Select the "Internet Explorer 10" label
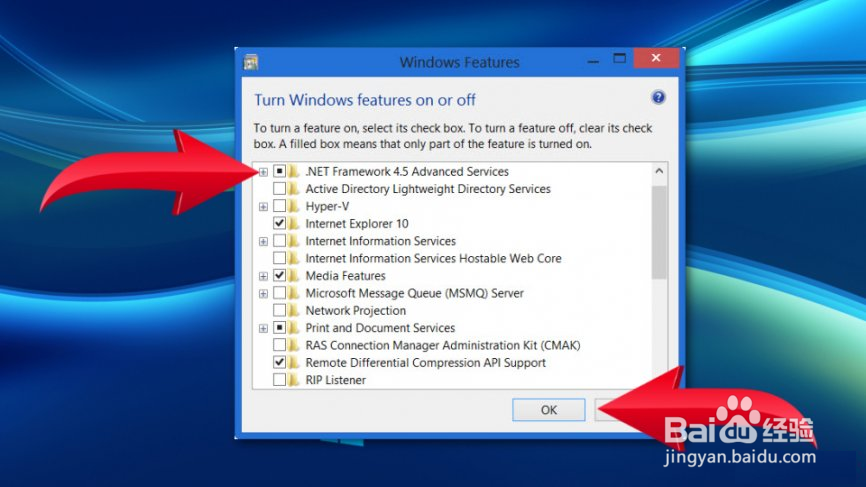This screenshot has width=866, height=487. [357, 224]
